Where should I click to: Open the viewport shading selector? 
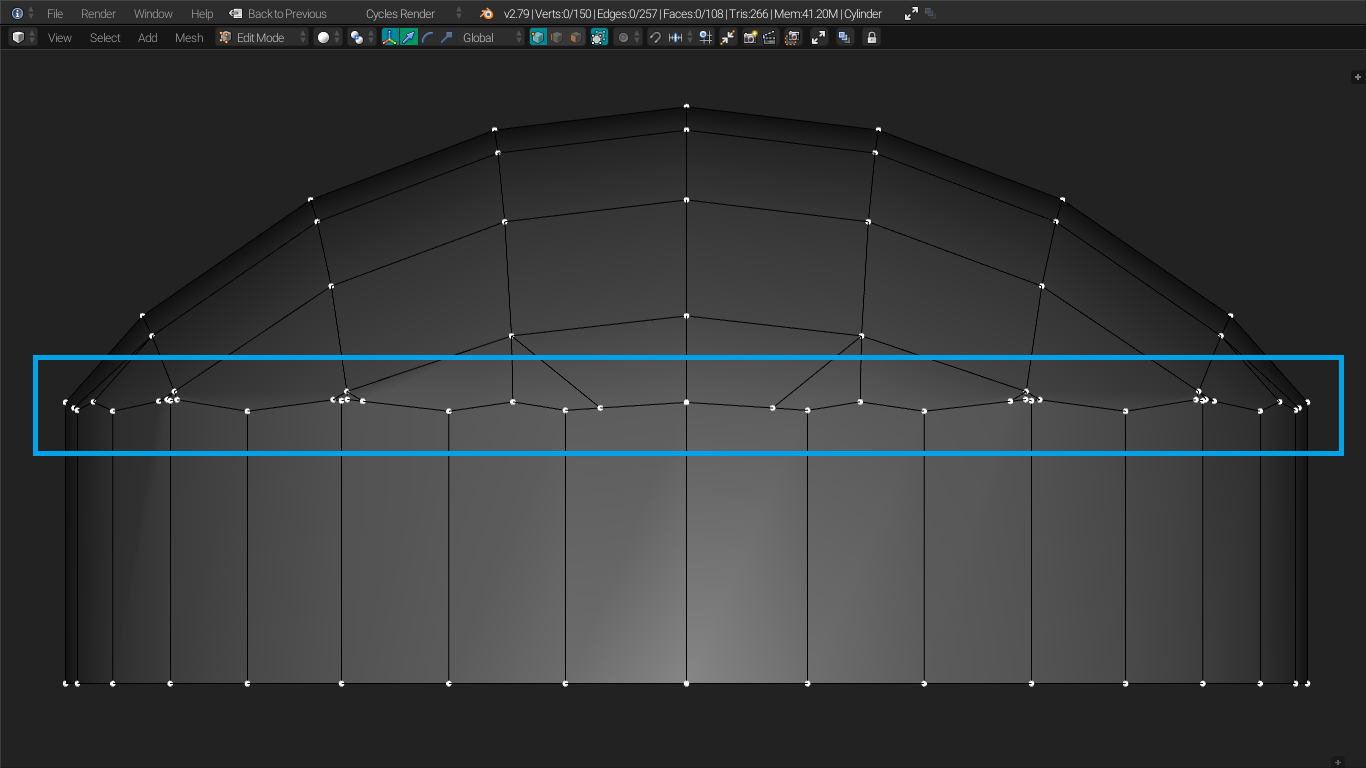point(329,37)
